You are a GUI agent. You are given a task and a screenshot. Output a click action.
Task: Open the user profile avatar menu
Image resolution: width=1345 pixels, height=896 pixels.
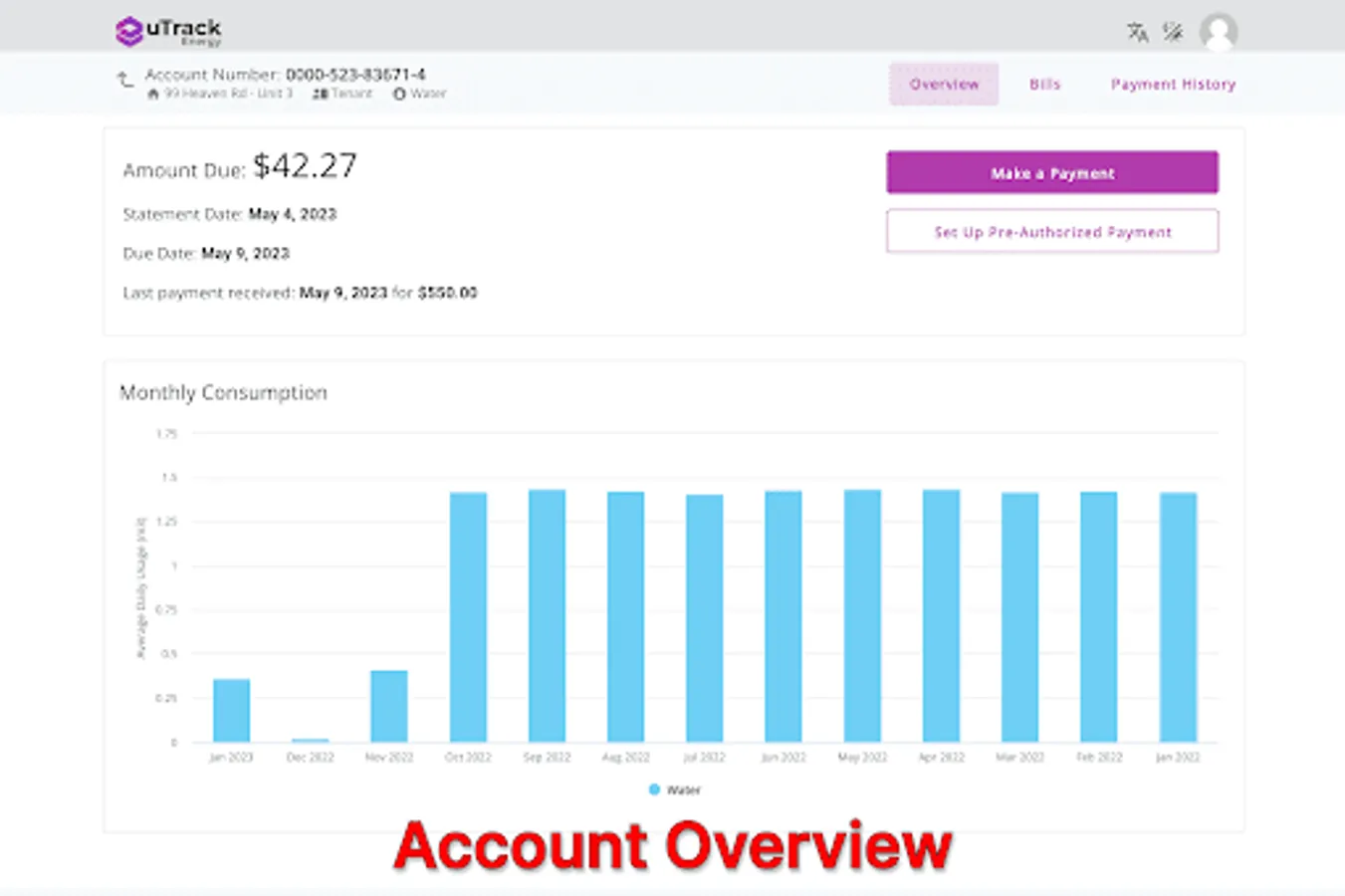pyautogui.click(x=1219, y=32)
